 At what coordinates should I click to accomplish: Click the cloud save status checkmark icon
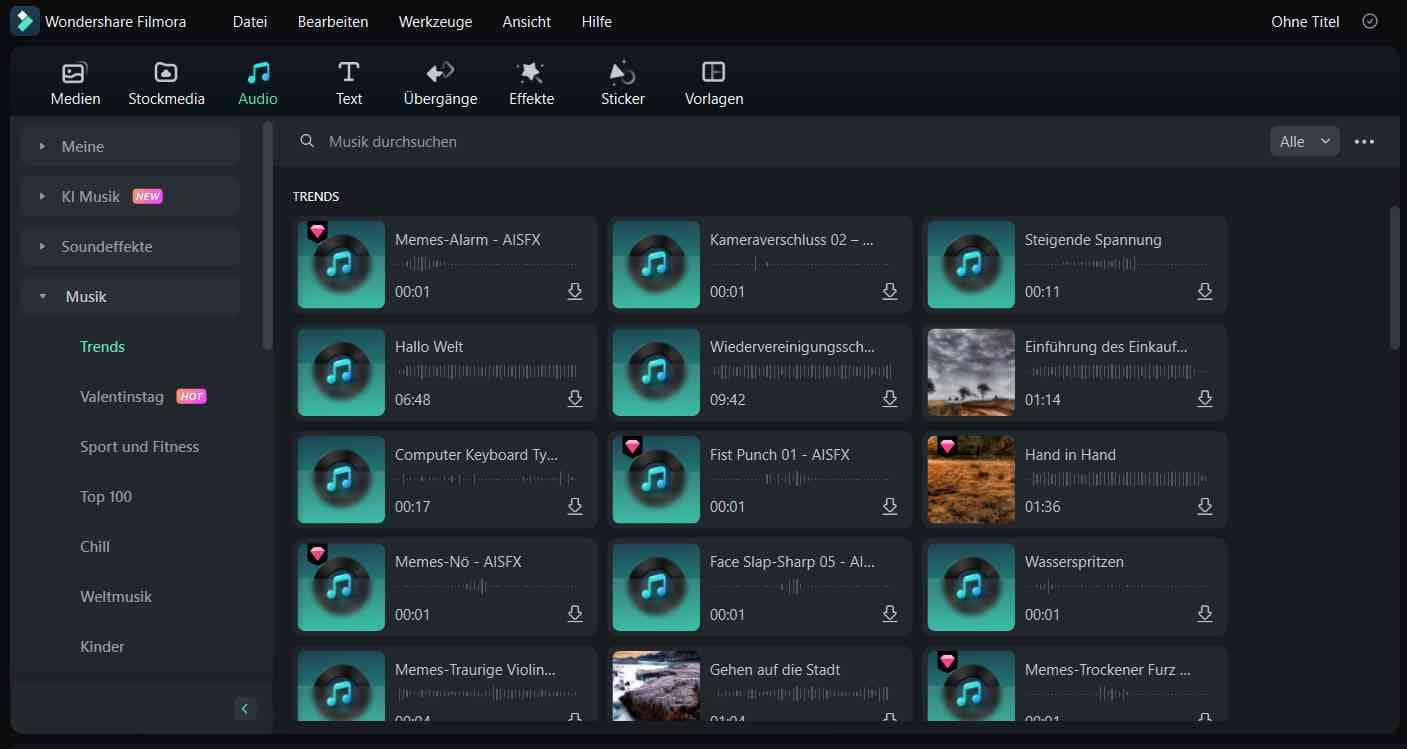[x=1370, y=21]
